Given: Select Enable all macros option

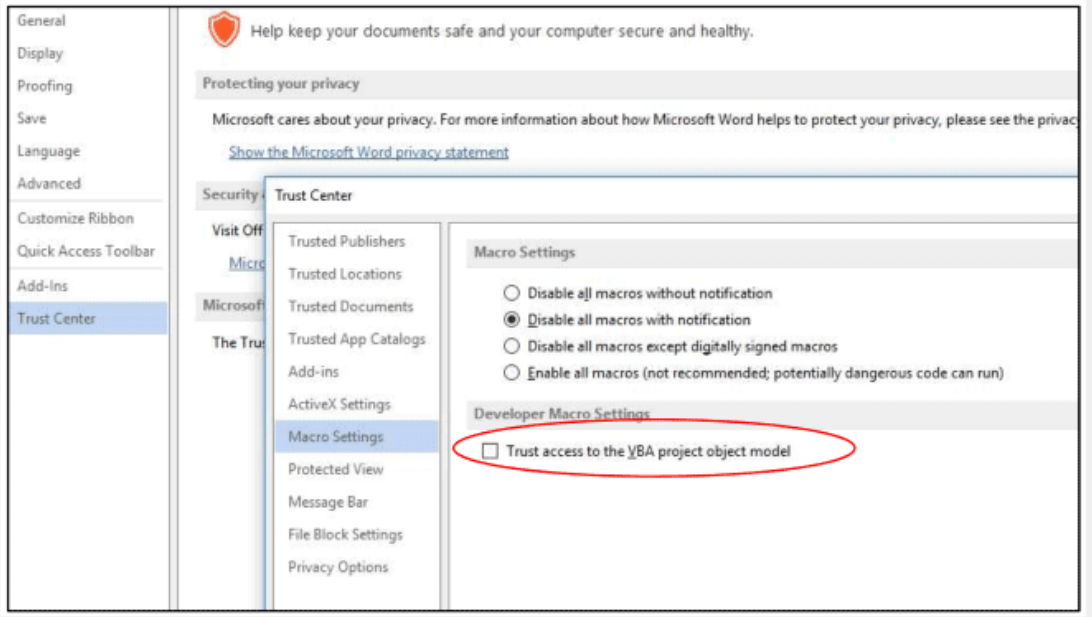Looking at the screenshot, I should coord(512,373).
